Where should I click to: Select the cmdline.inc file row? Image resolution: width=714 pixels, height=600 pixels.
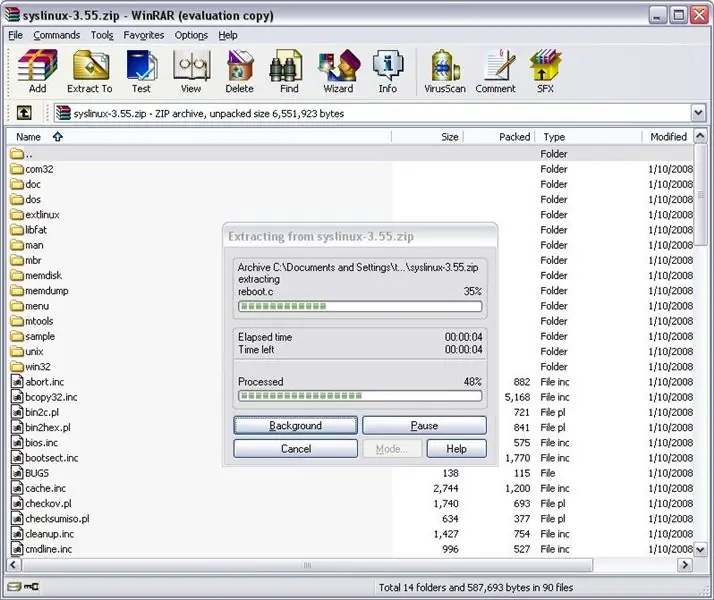click(x=351, y=549)
